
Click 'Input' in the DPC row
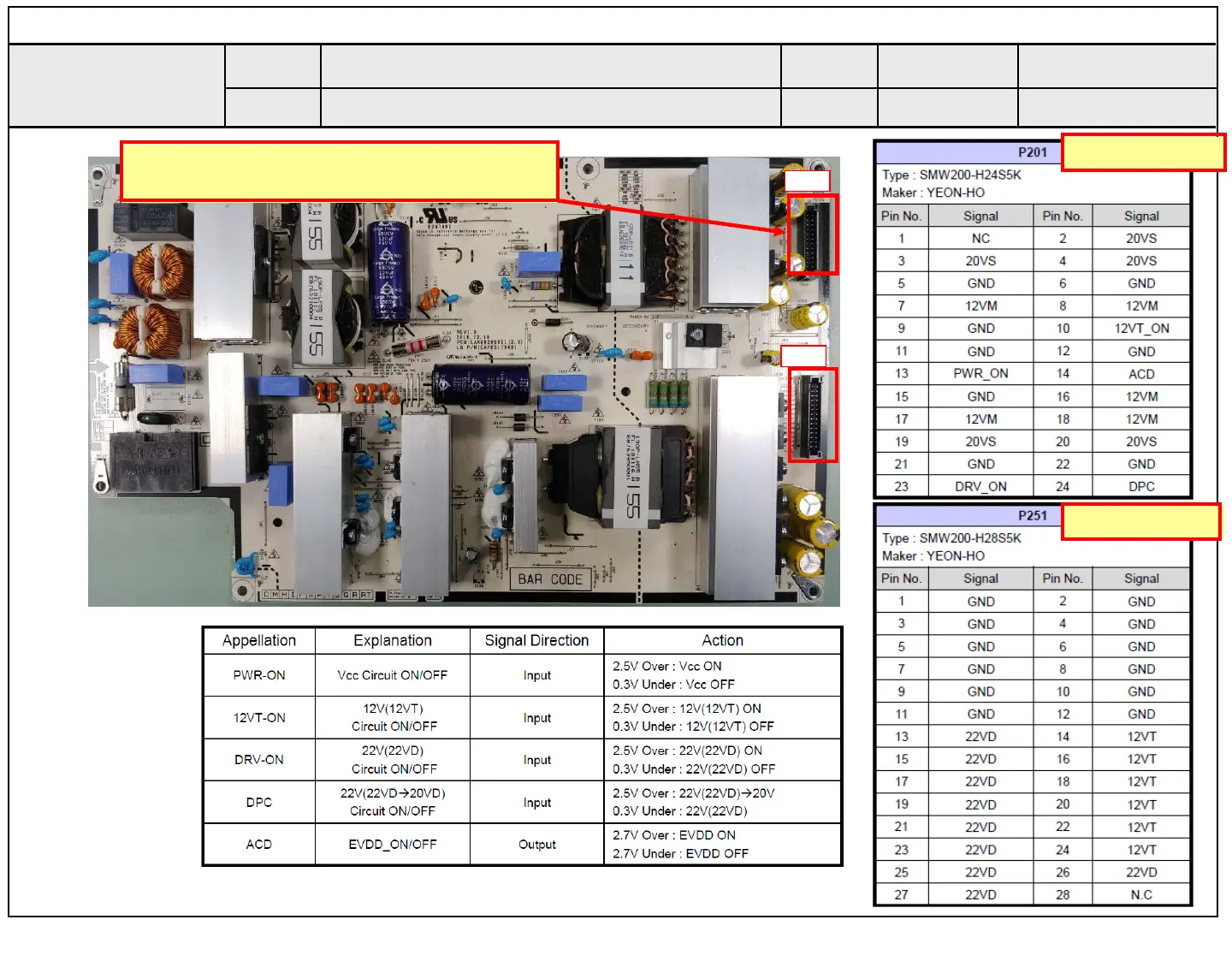[x=536, y=803]
